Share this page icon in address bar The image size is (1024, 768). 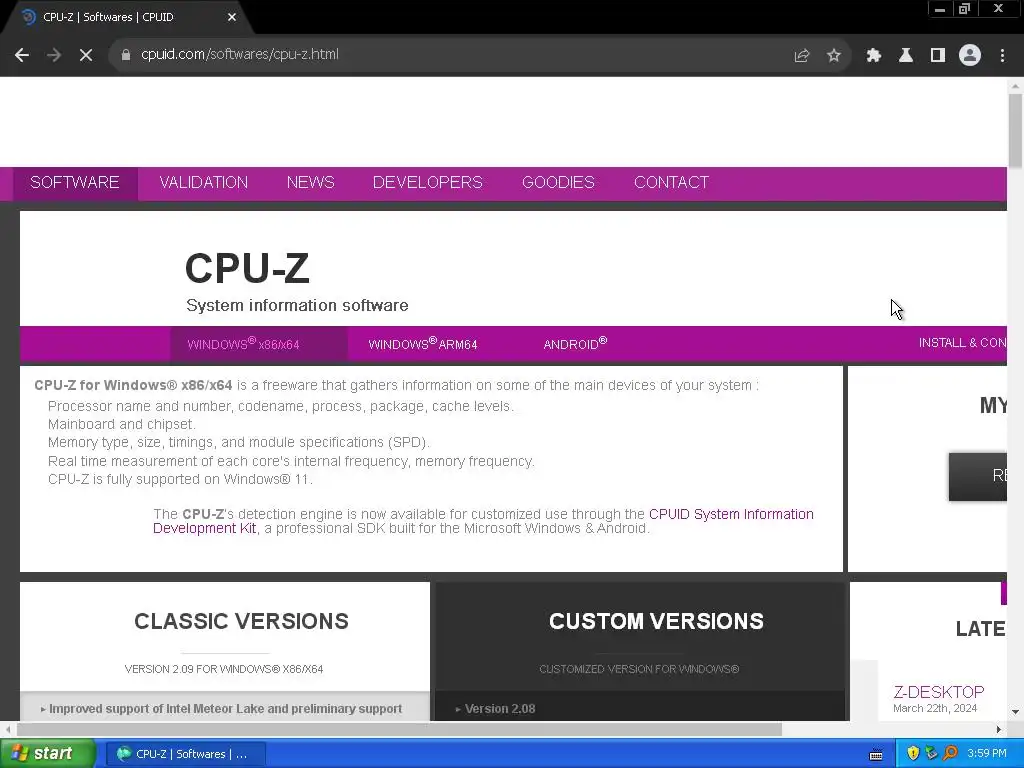pyautogui.click(x=801, y=56)
